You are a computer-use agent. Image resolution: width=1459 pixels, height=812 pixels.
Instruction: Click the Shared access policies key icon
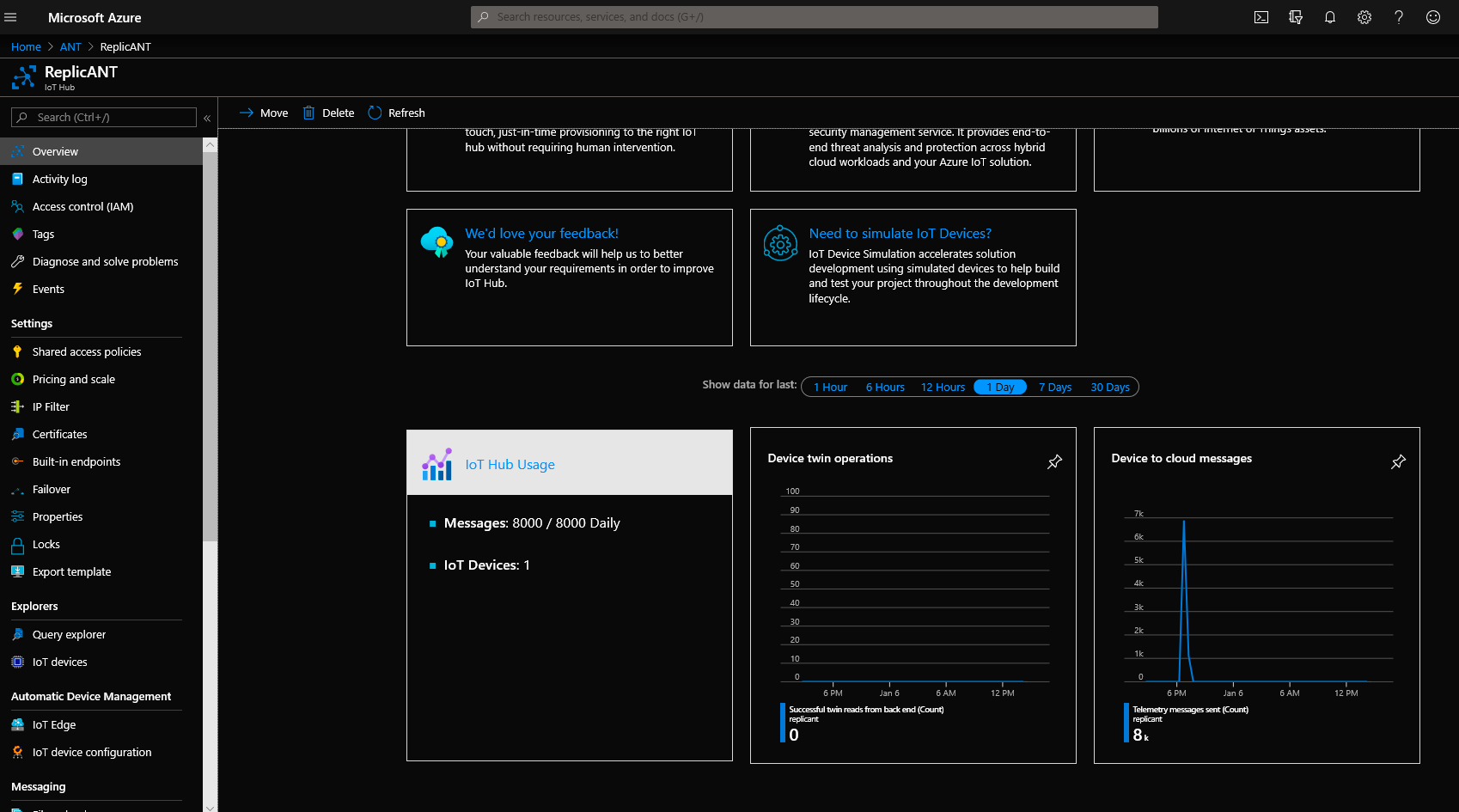(17, 351)
